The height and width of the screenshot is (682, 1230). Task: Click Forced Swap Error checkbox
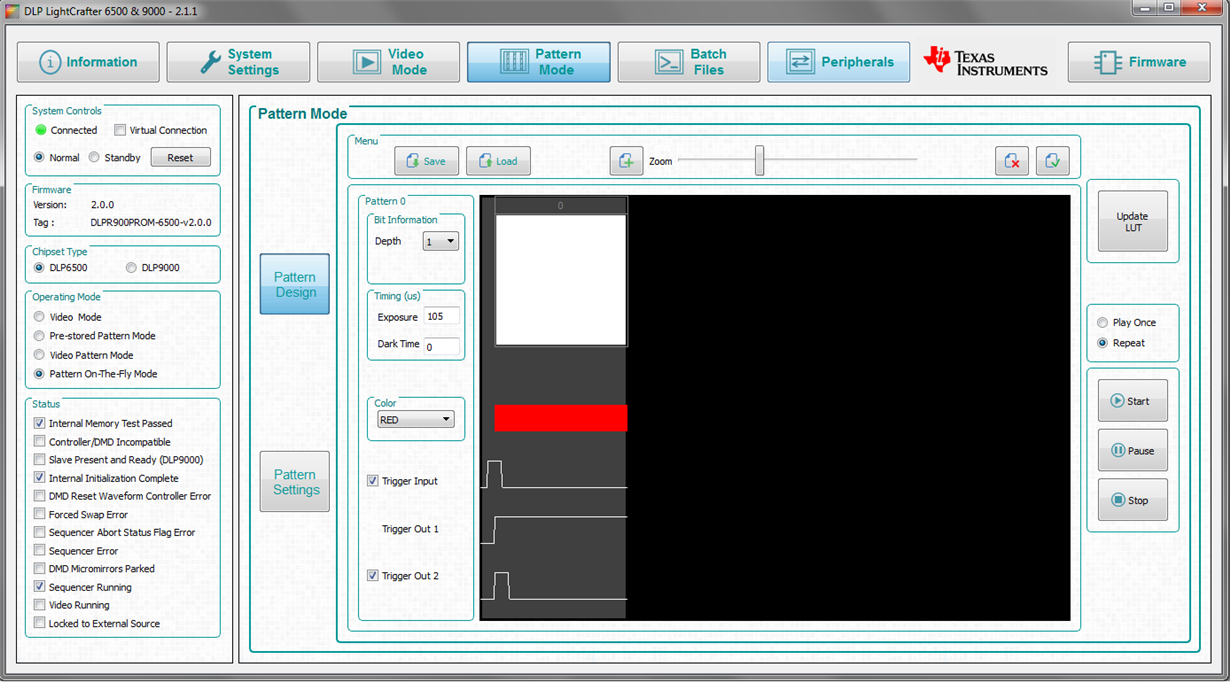click(x=40, y=514)
